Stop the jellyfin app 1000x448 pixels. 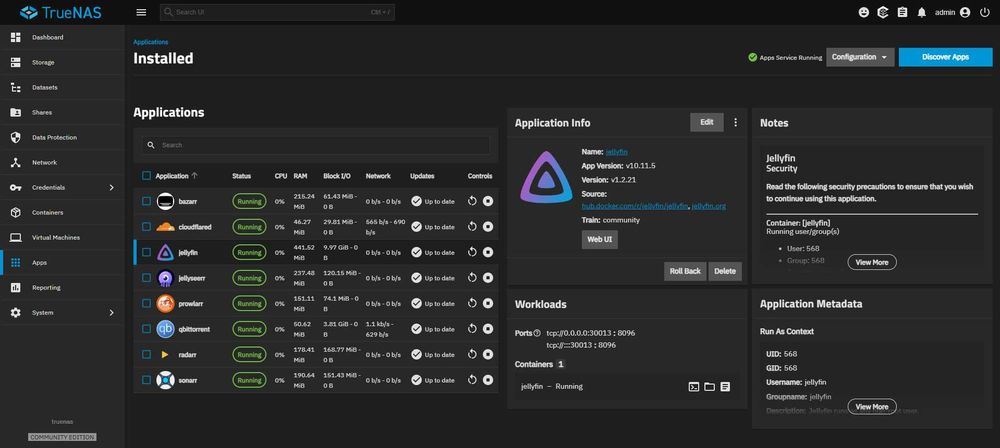pyautogui.click(x=488, y=252)
